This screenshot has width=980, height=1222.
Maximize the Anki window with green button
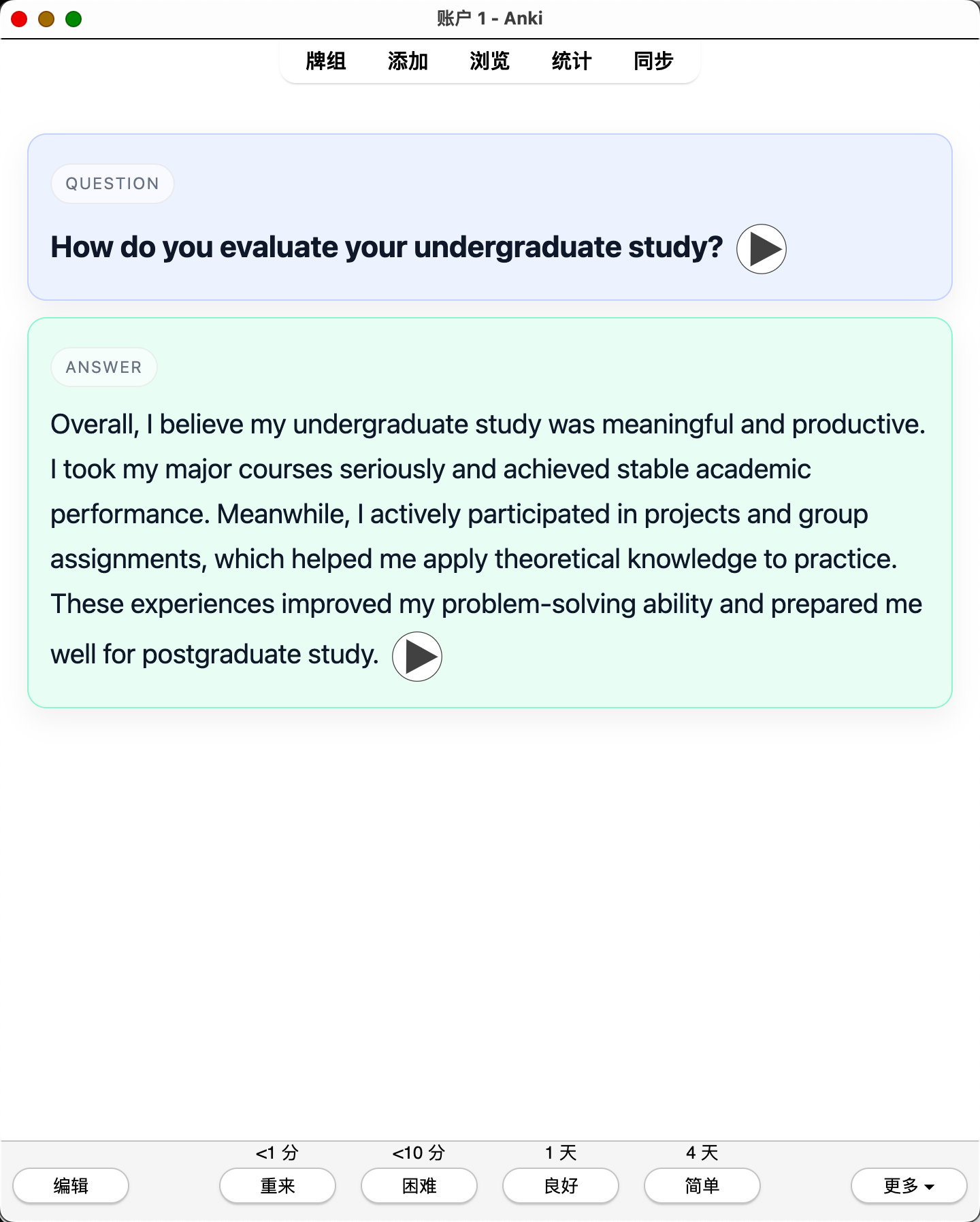tap(73, 19)
